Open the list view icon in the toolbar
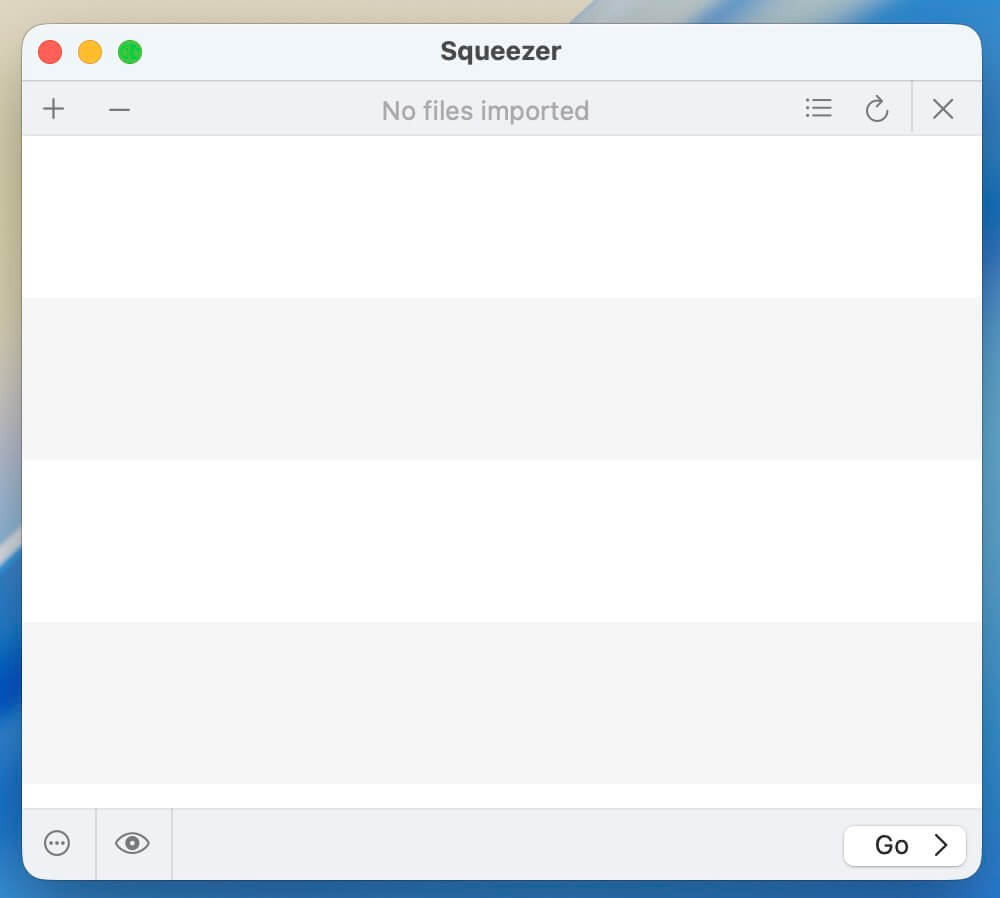The height and width of the screenshot is (898, 1000). [818, 109]
